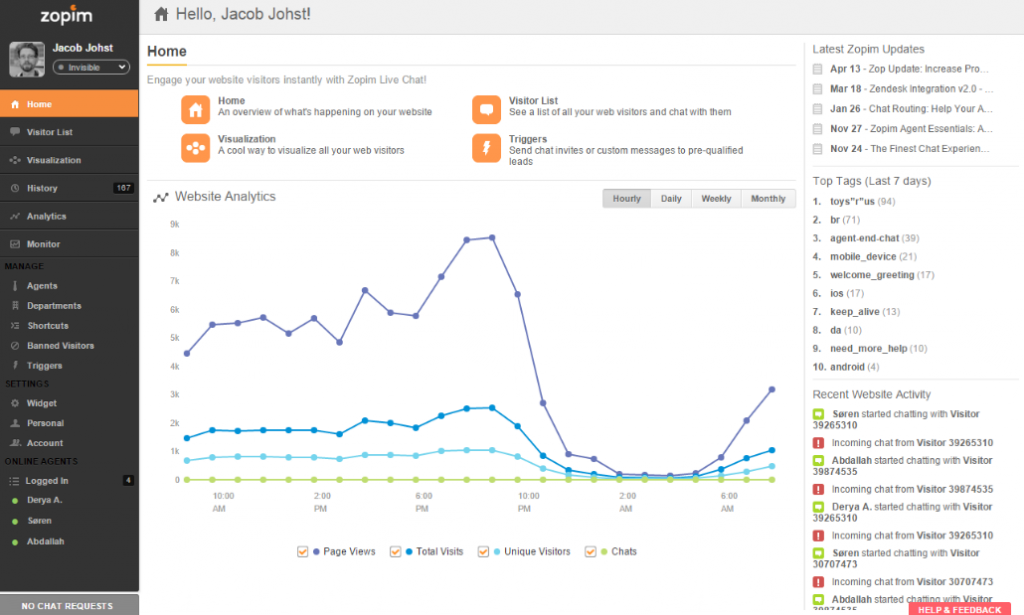This screenshot has width=1024, height=615.
Task: Switch the chart to Monthly view
Action: pos(768,199)
